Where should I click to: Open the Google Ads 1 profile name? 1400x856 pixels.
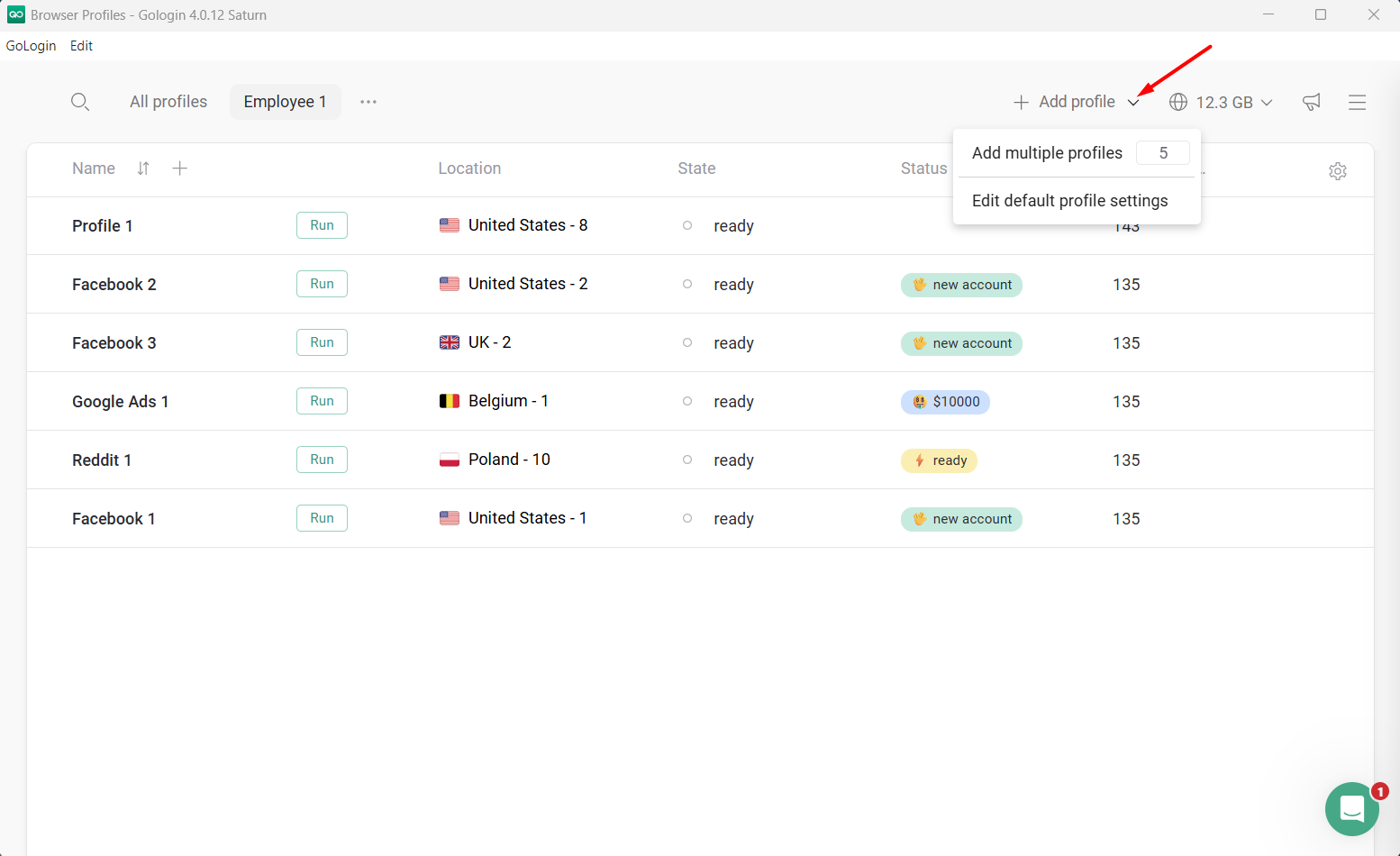click(121, 402)
